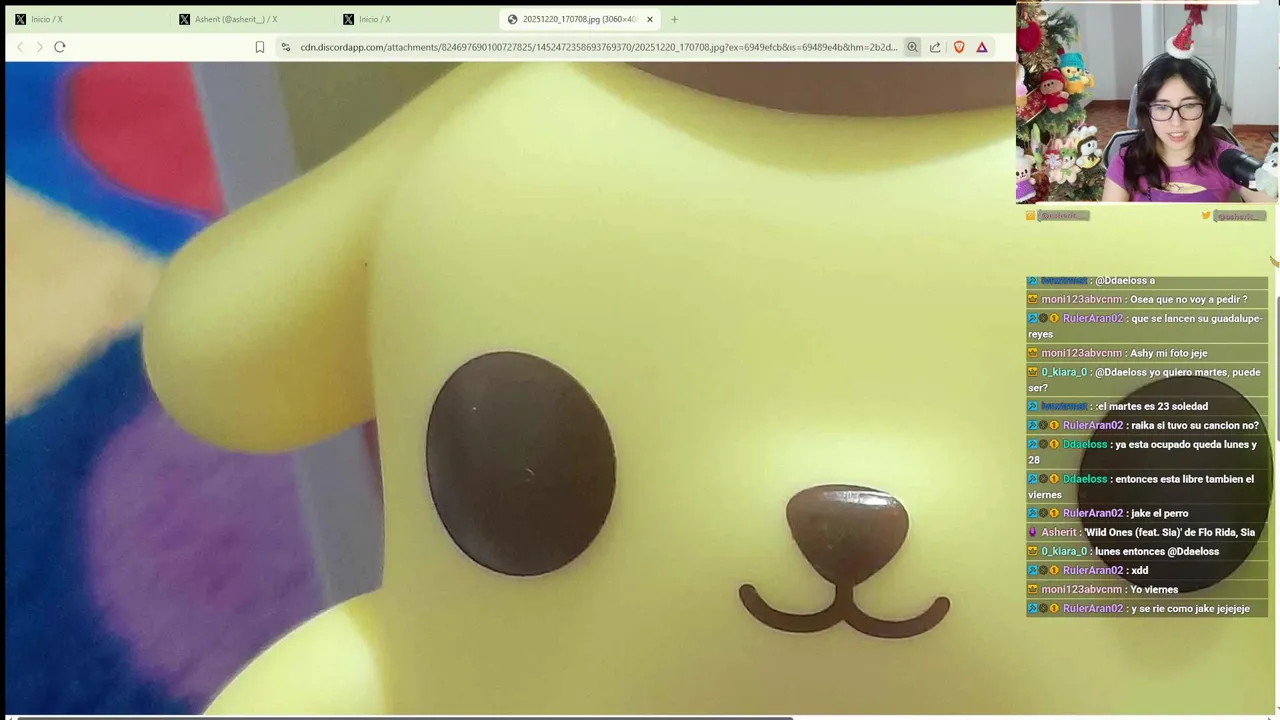
Task: Click the crown badge beside 'Yo viernes' message
Action: tap(1033, 589)
